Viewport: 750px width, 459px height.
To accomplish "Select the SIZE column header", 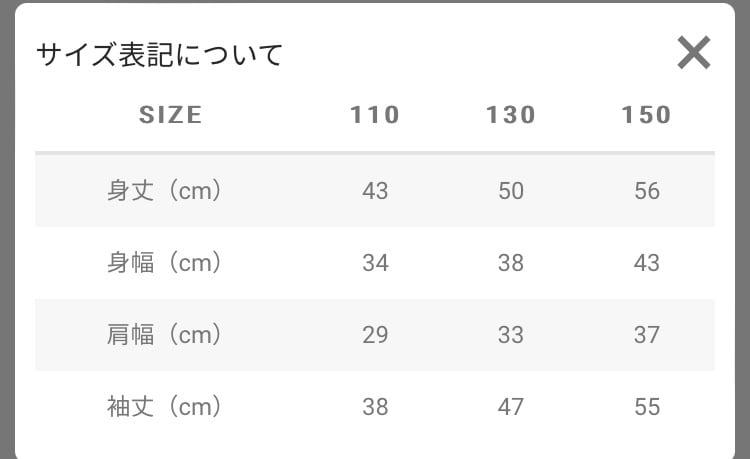I will click(x=170, y=115).
